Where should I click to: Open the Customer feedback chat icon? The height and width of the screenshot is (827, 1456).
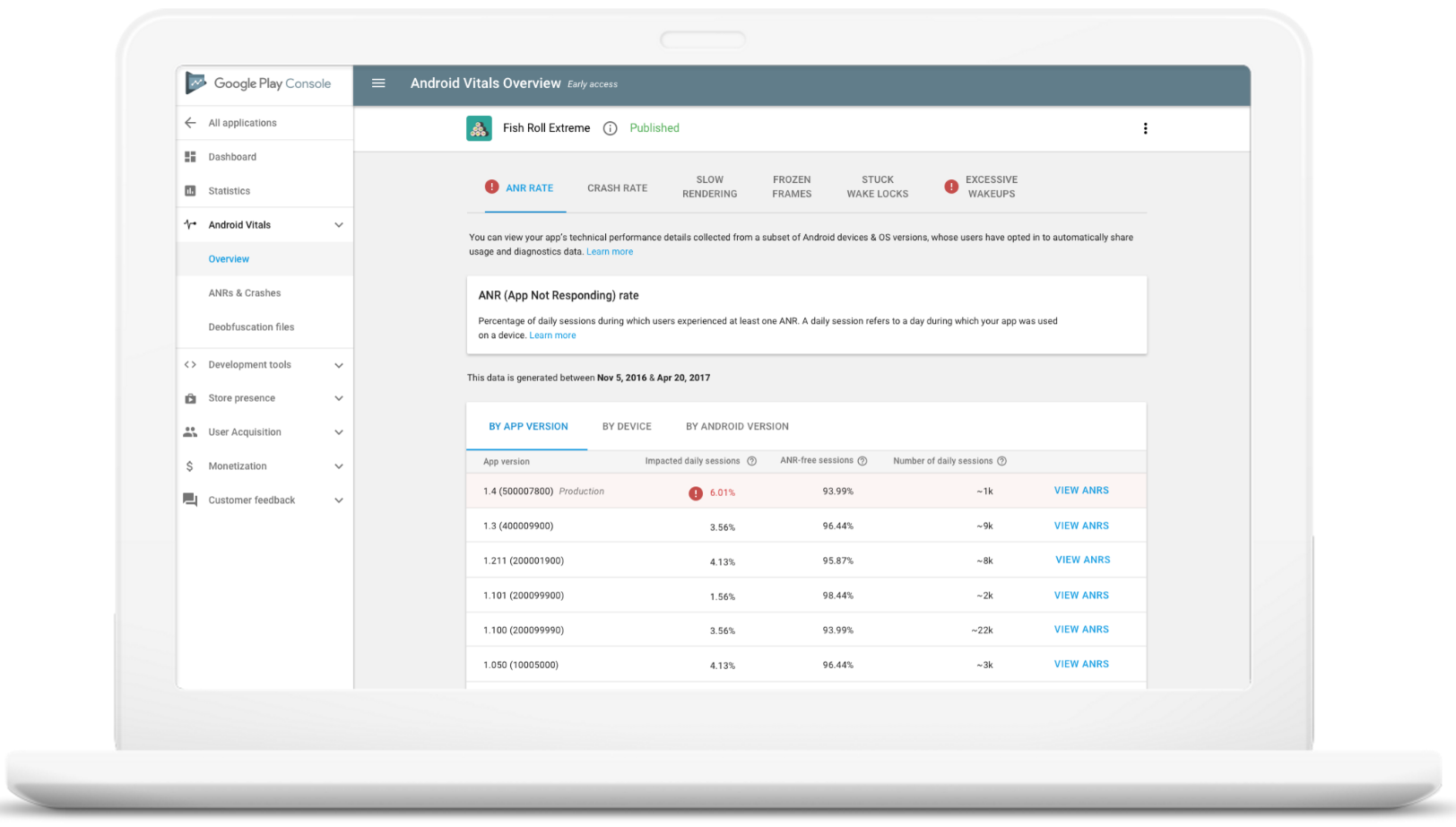point(190,500)
